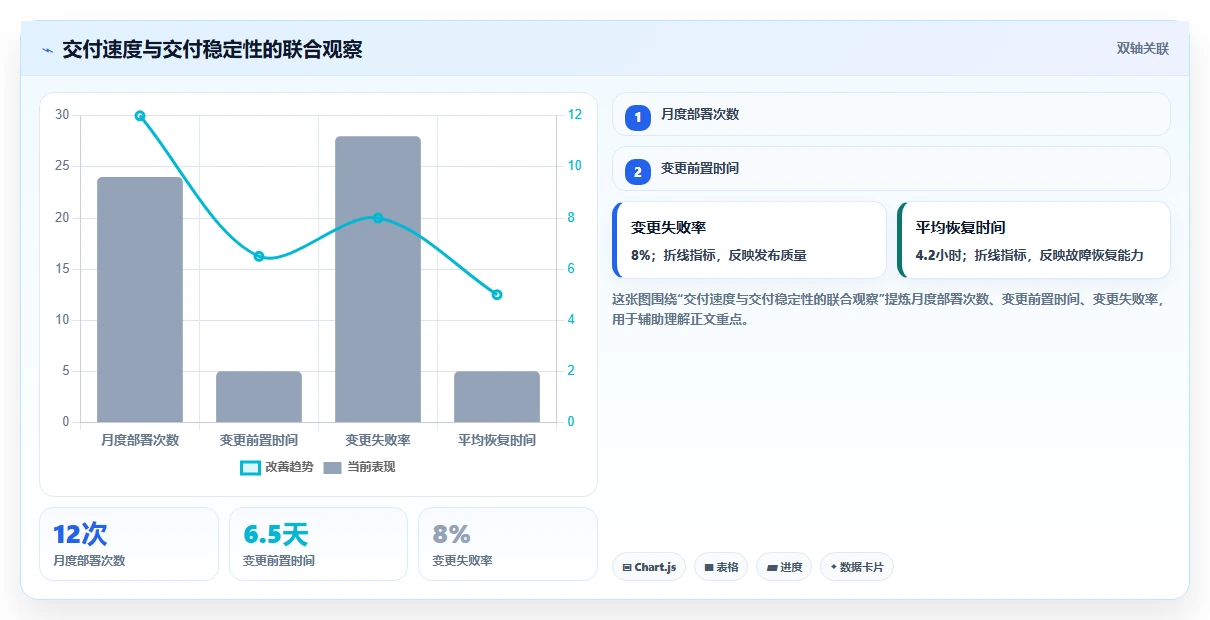Click the title 交付速度与交付稳定性的联合观察
Image resolution: width=1210 pixels, height=620 pixels.
212,49
